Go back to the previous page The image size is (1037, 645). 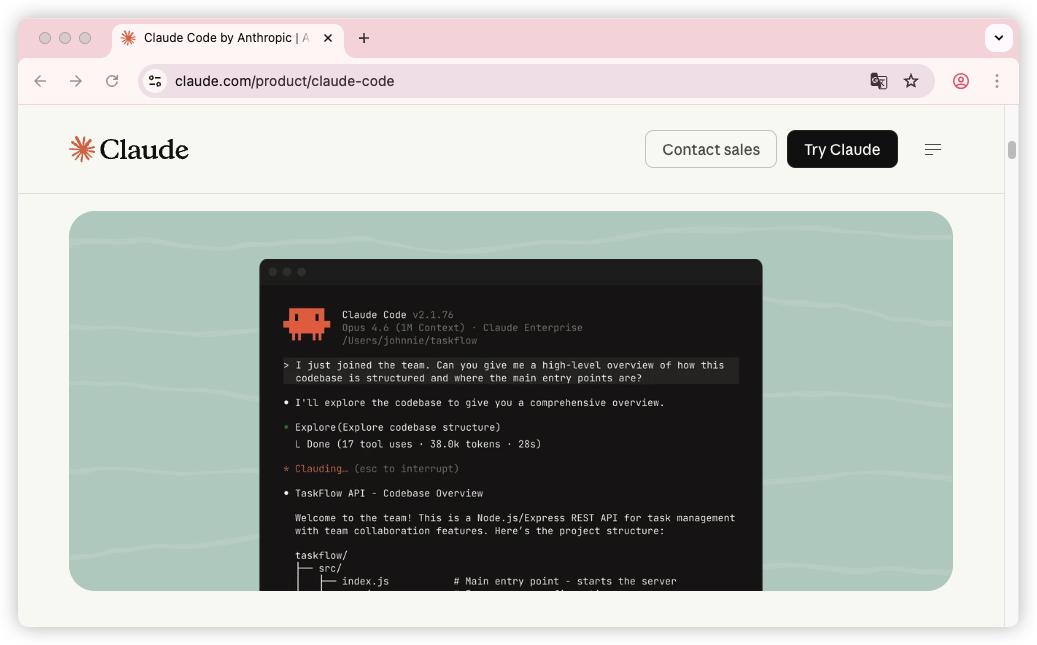[x=40, y=81]
